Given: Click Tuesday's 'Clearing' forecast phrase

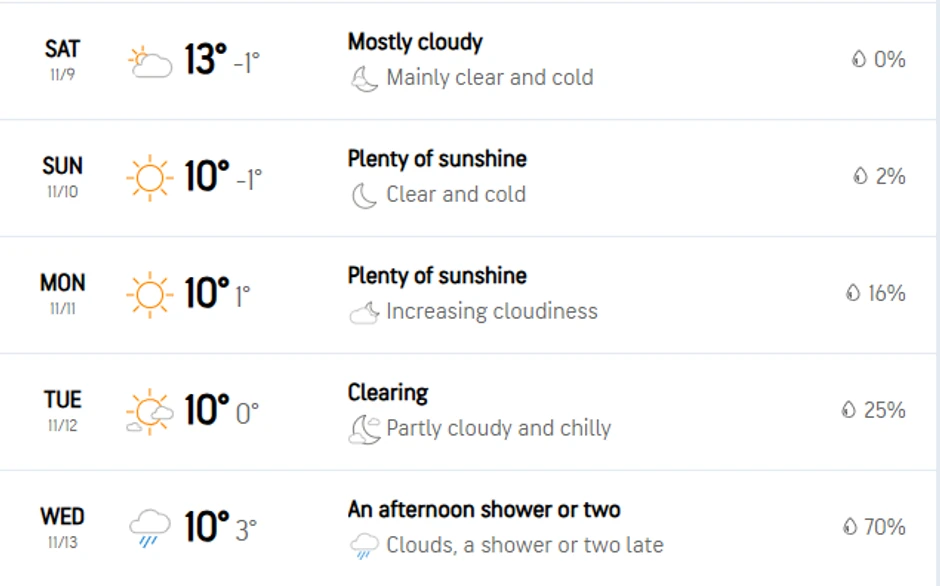Looking at the screenshot, I should (388, 393).
